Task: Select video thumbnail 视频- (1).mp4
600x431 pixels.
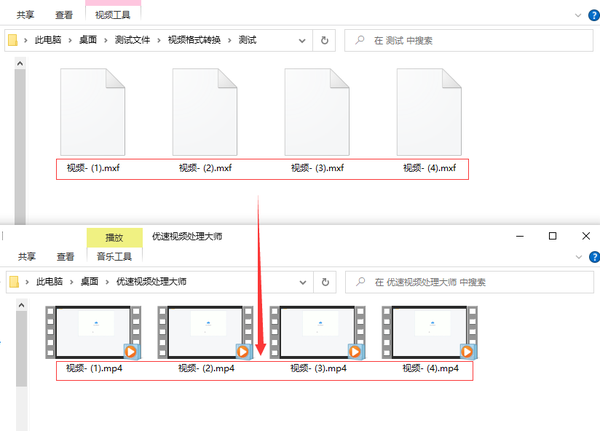Action: pos(93,332)
